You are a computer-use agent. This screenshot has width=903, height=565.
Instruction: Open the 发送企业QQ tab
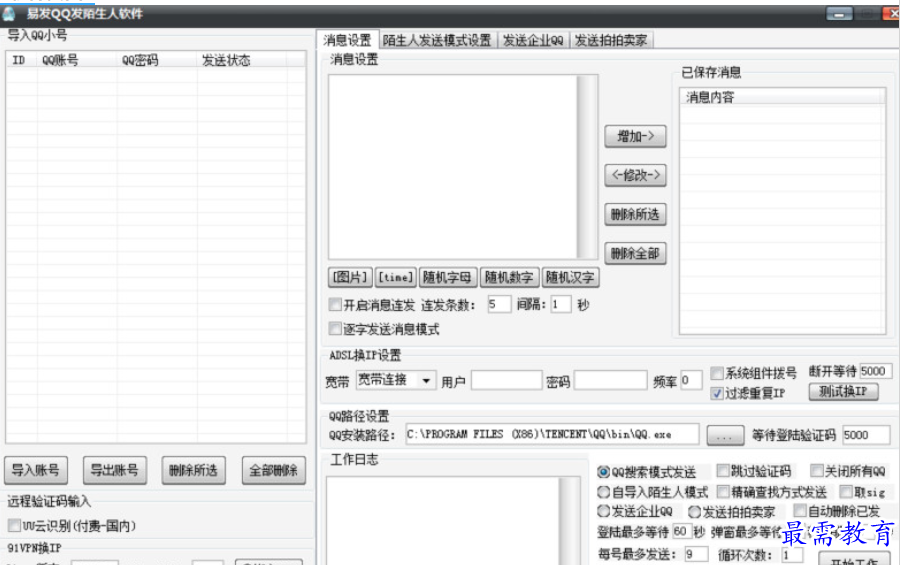[x=533, y=40]
